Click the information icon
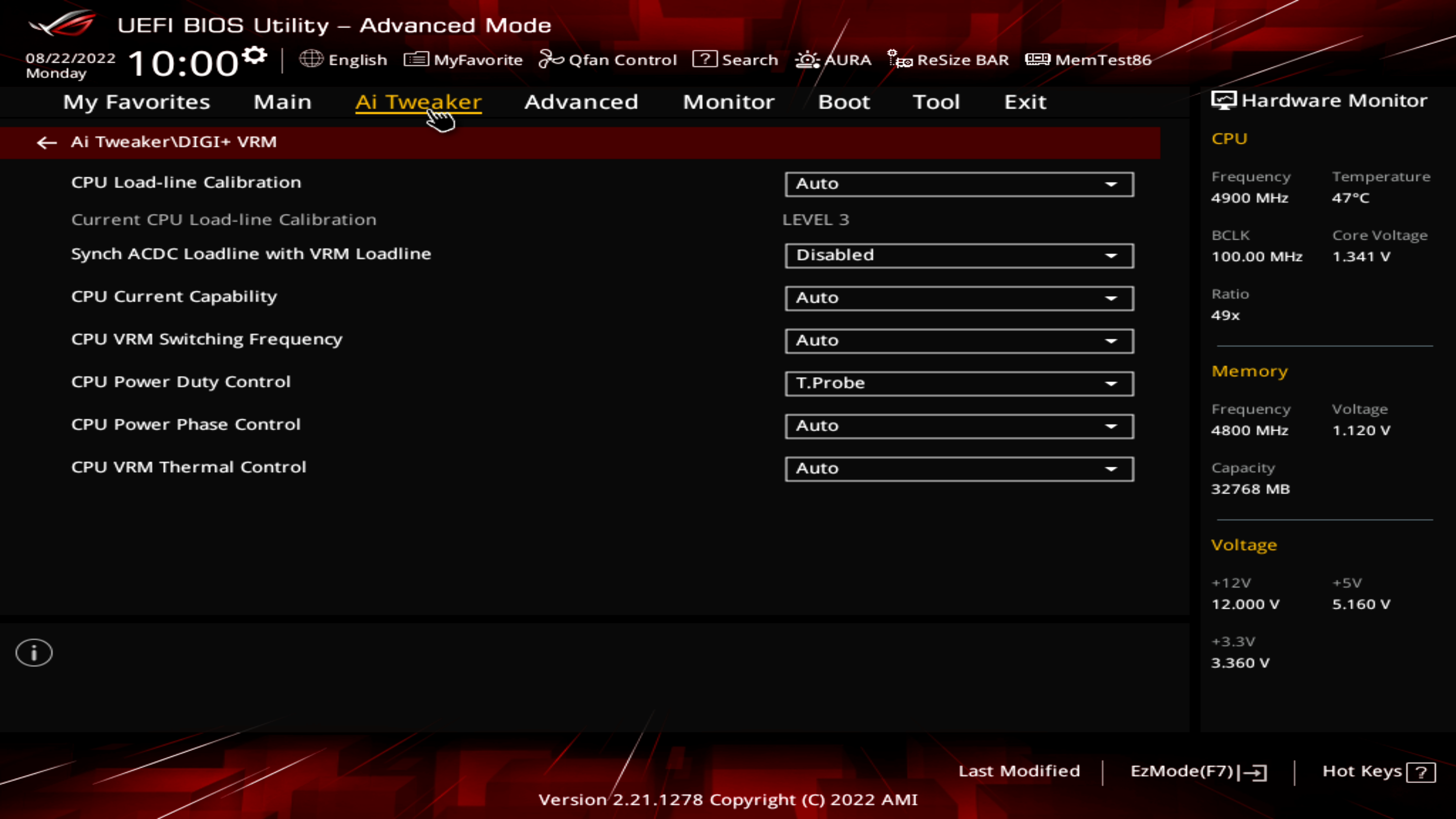The width and height of the screenshot is (1456, 819). [x=34, y=652]
